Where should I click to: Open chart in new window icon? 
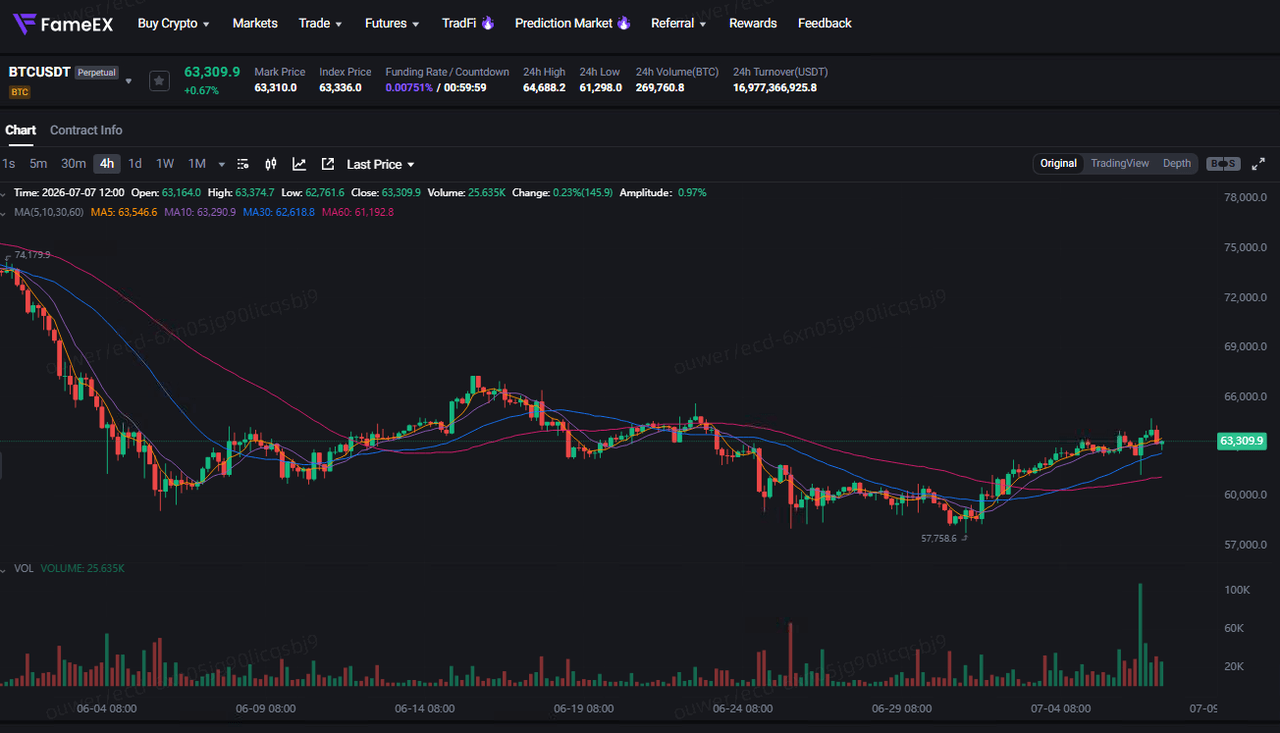coord(327,164)
